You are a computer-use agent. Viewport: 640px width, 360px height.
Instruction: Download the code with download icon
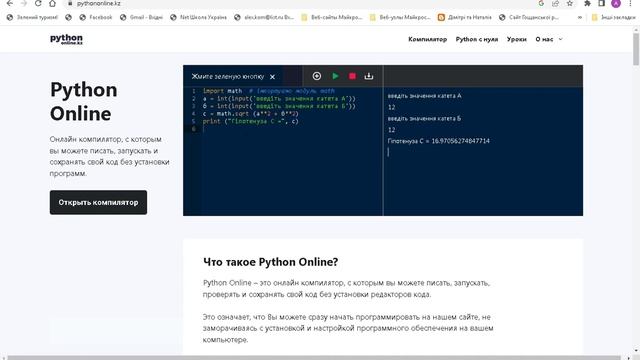(x=369, y=76)
